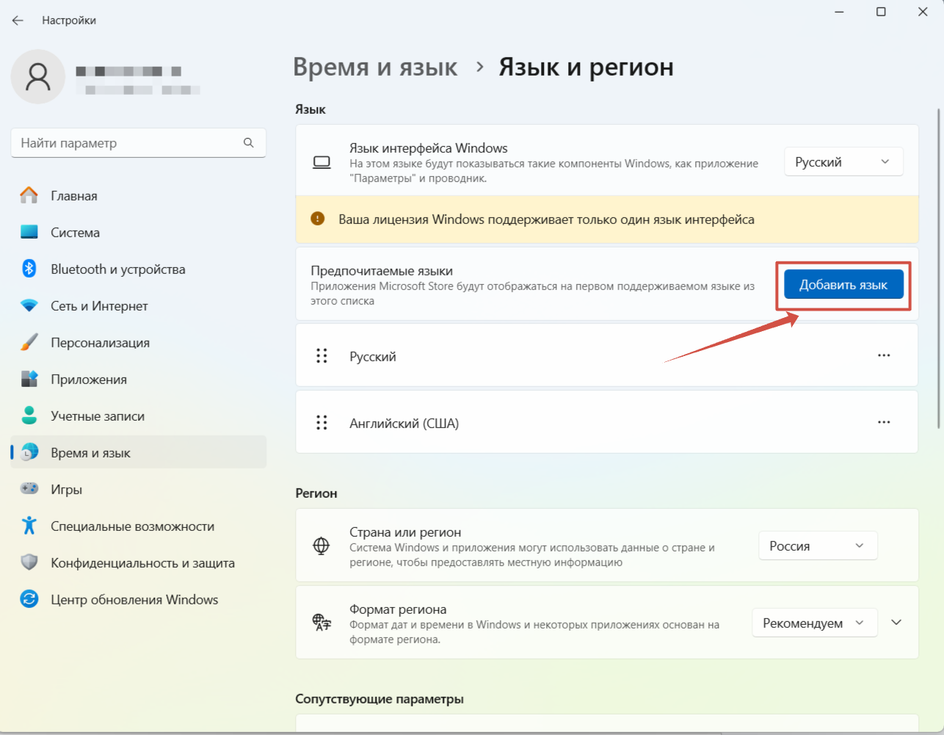Select Приложения in the sidebar
This screenshot has width=944, height=735.
[x=138, y=379]
